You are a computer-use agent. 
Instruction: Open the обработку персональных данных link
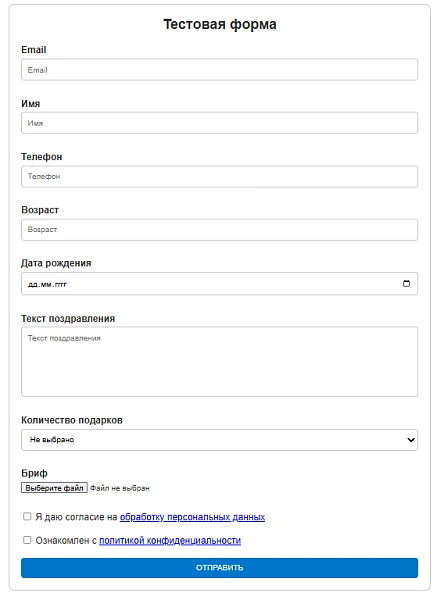pyautogui.click(x=192, y=517)
